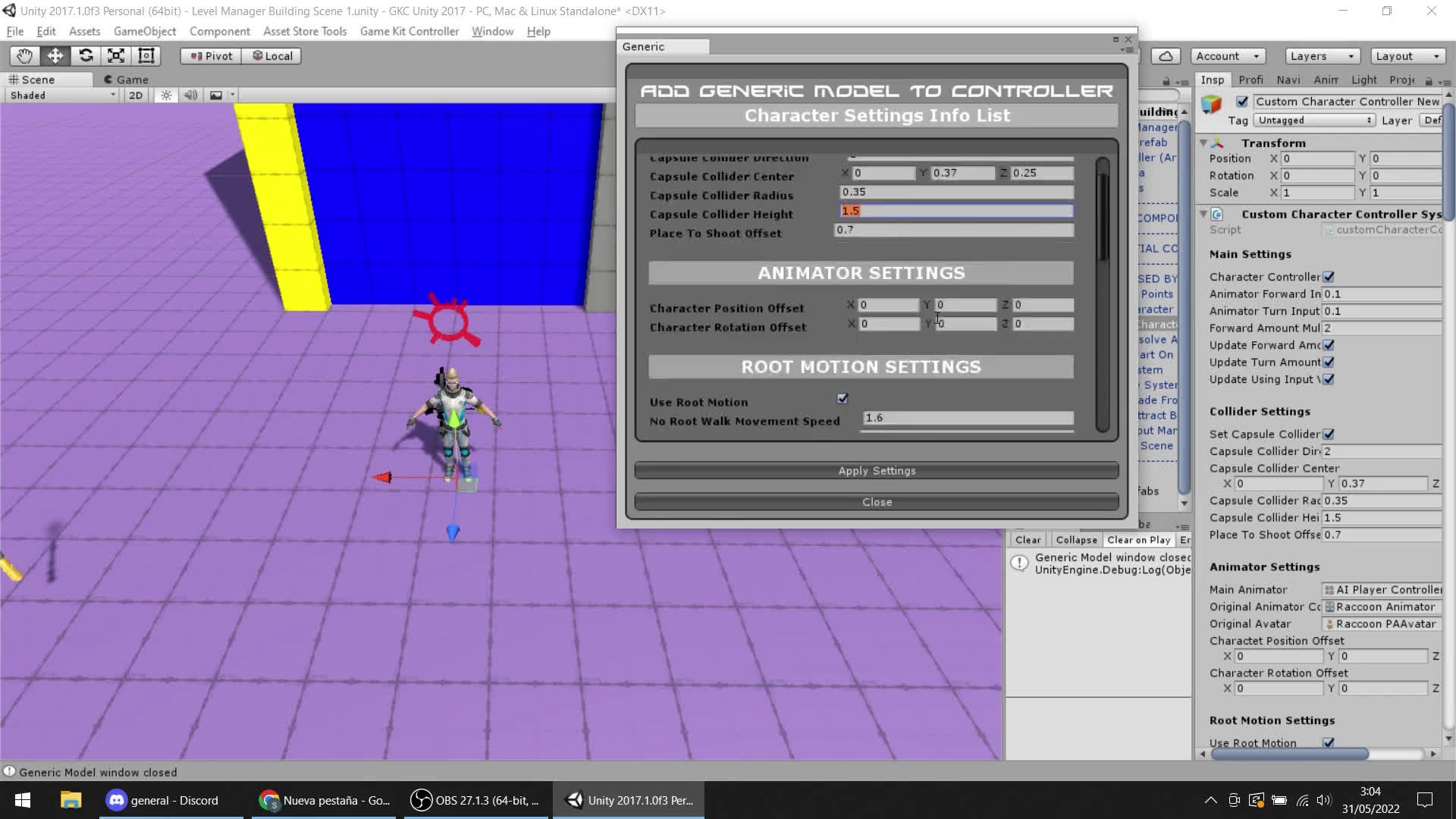Image resolution: width=1456 pixels, height=819 pixels.
Task: Click the Capsule Collider Radius input field
Action: pos(955,192)
